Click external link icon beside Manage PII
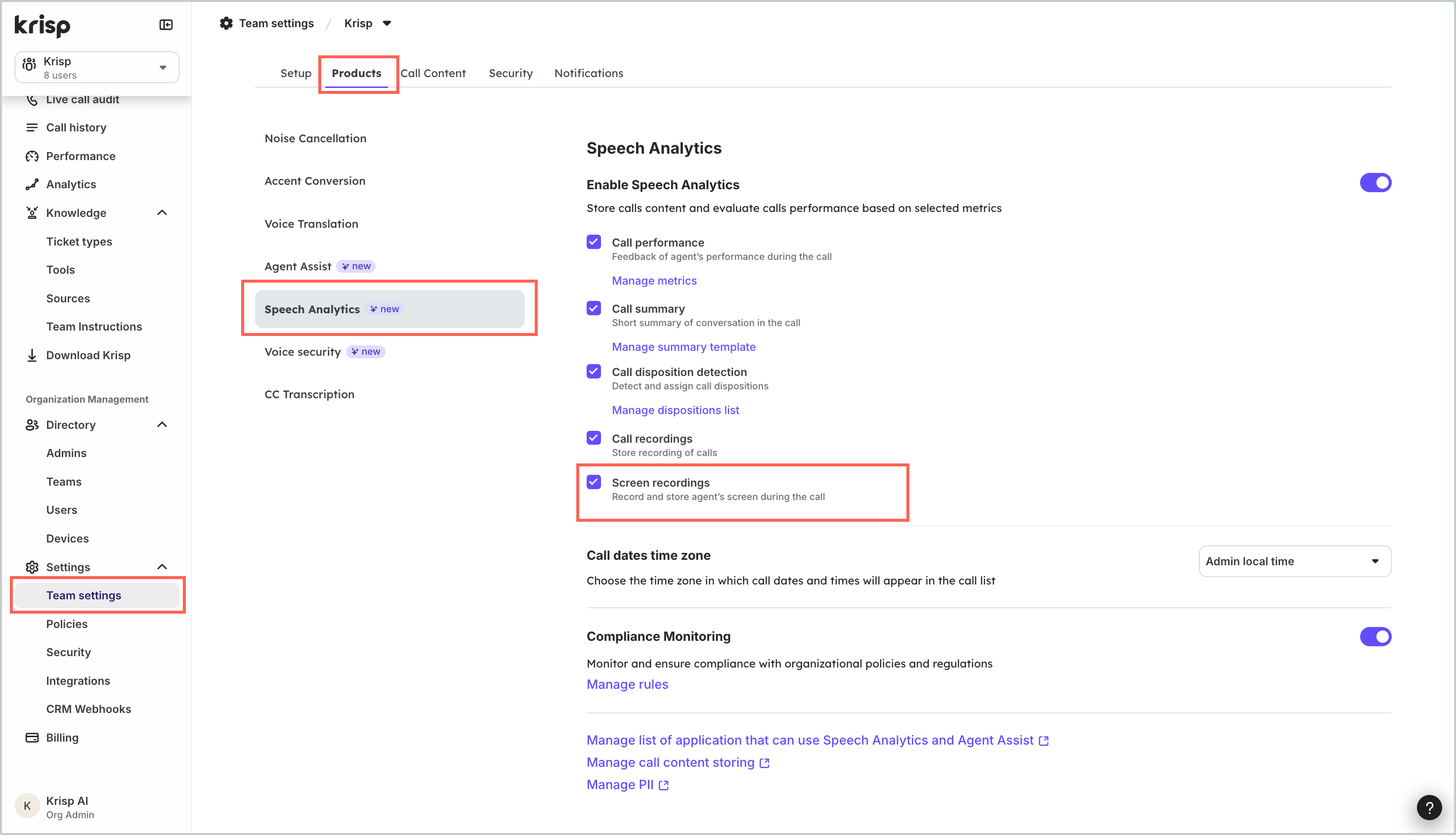The width and height of the screenshot is (1456, 835). click(x=664, y=786)
